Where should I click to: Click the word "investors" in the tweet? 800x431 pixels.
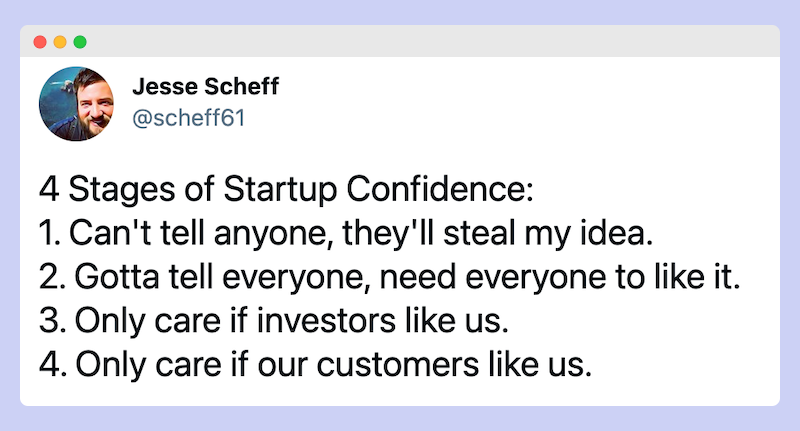(326, 321)
